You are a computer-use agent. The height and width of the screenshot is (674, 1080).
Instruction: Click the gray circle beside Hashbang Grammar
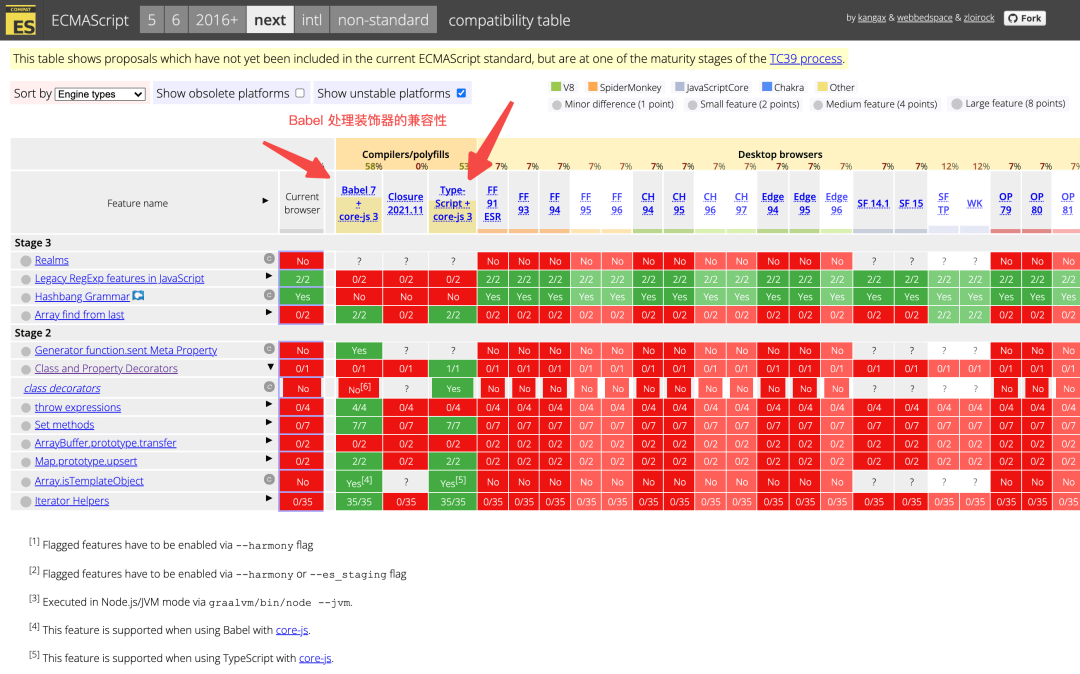(x=25, y=297)
